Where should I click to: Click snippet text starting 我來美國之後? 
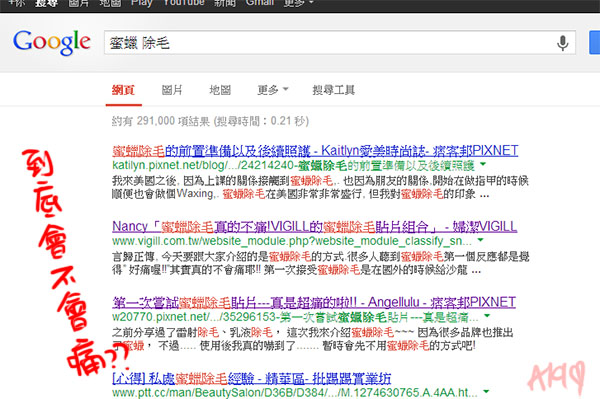pyautogui.click(x=320, y=187)
